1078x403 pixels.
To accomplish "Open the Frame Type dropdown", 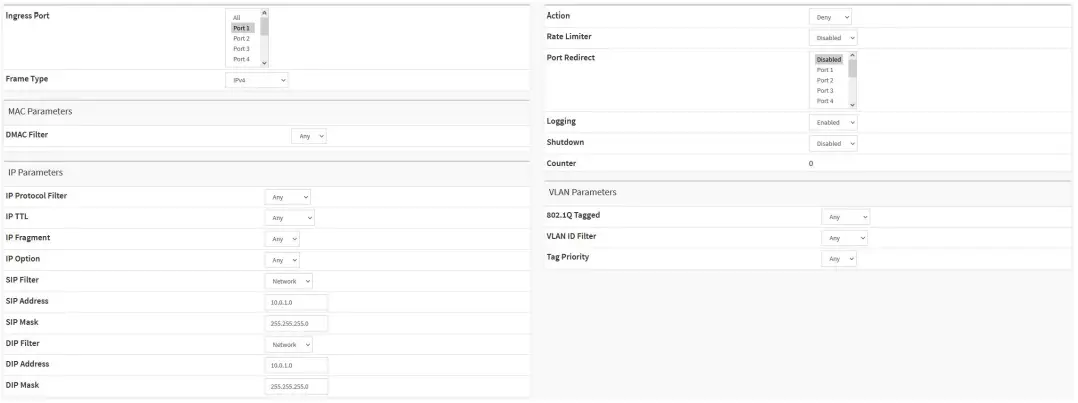I will 256,79.
